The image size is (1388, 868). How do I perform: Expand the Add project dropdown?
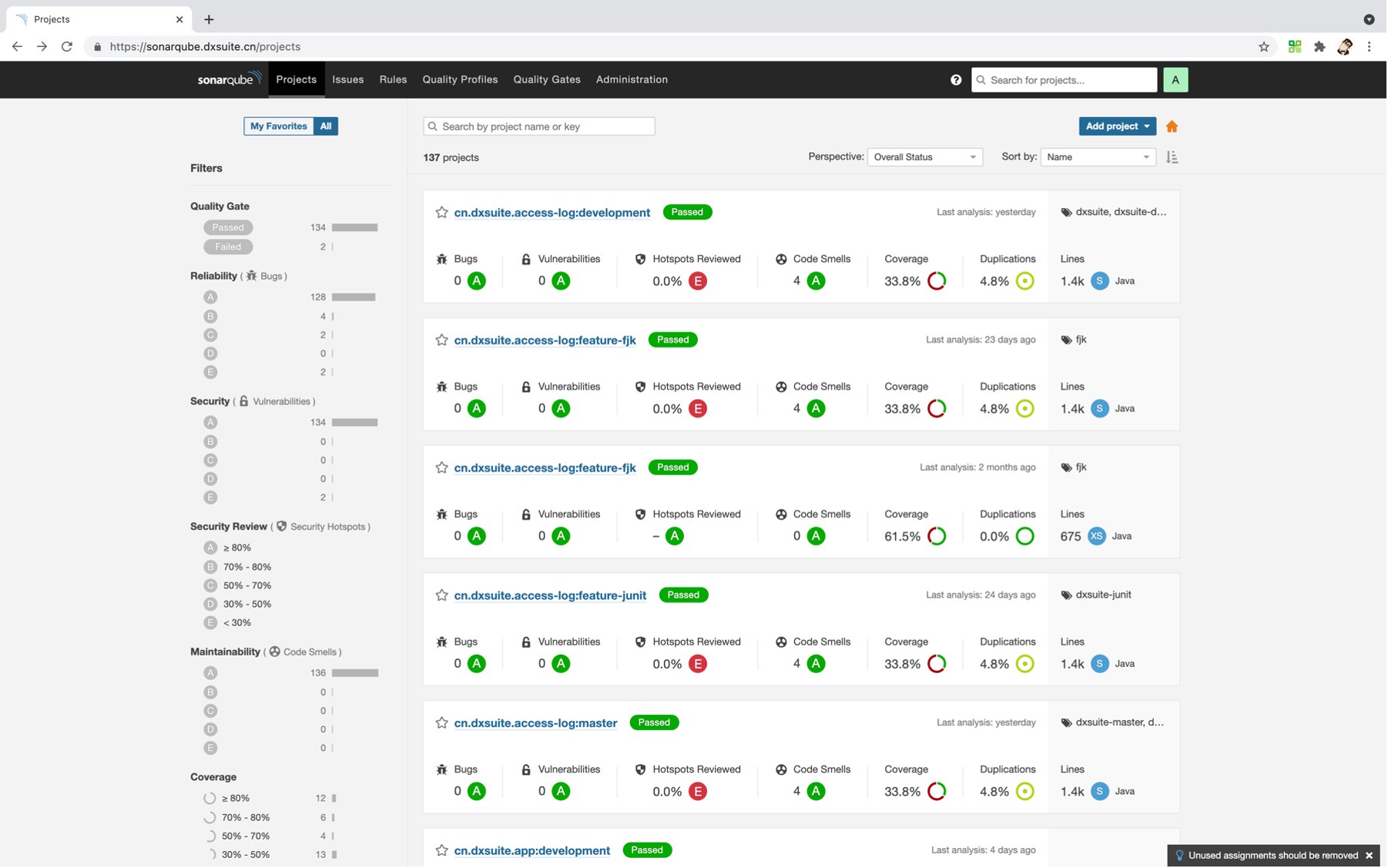coord(1117,126)
